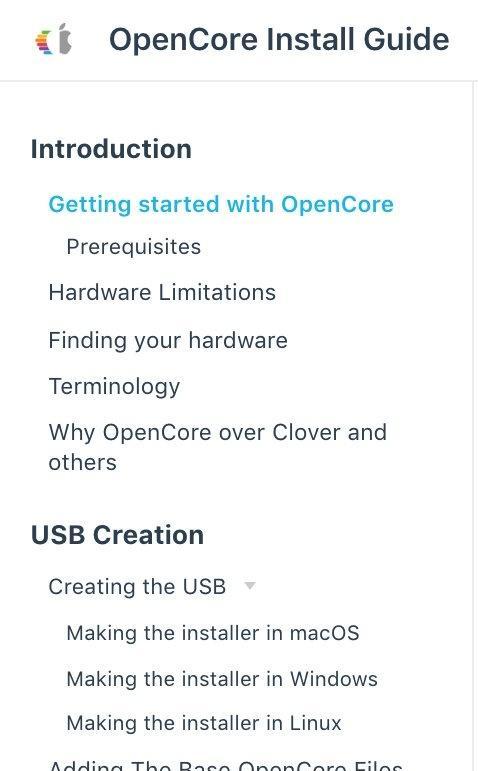Click the colored stripes of the logo
The height and width of the screenshot is (771, 478).
[x=44, y=42]
